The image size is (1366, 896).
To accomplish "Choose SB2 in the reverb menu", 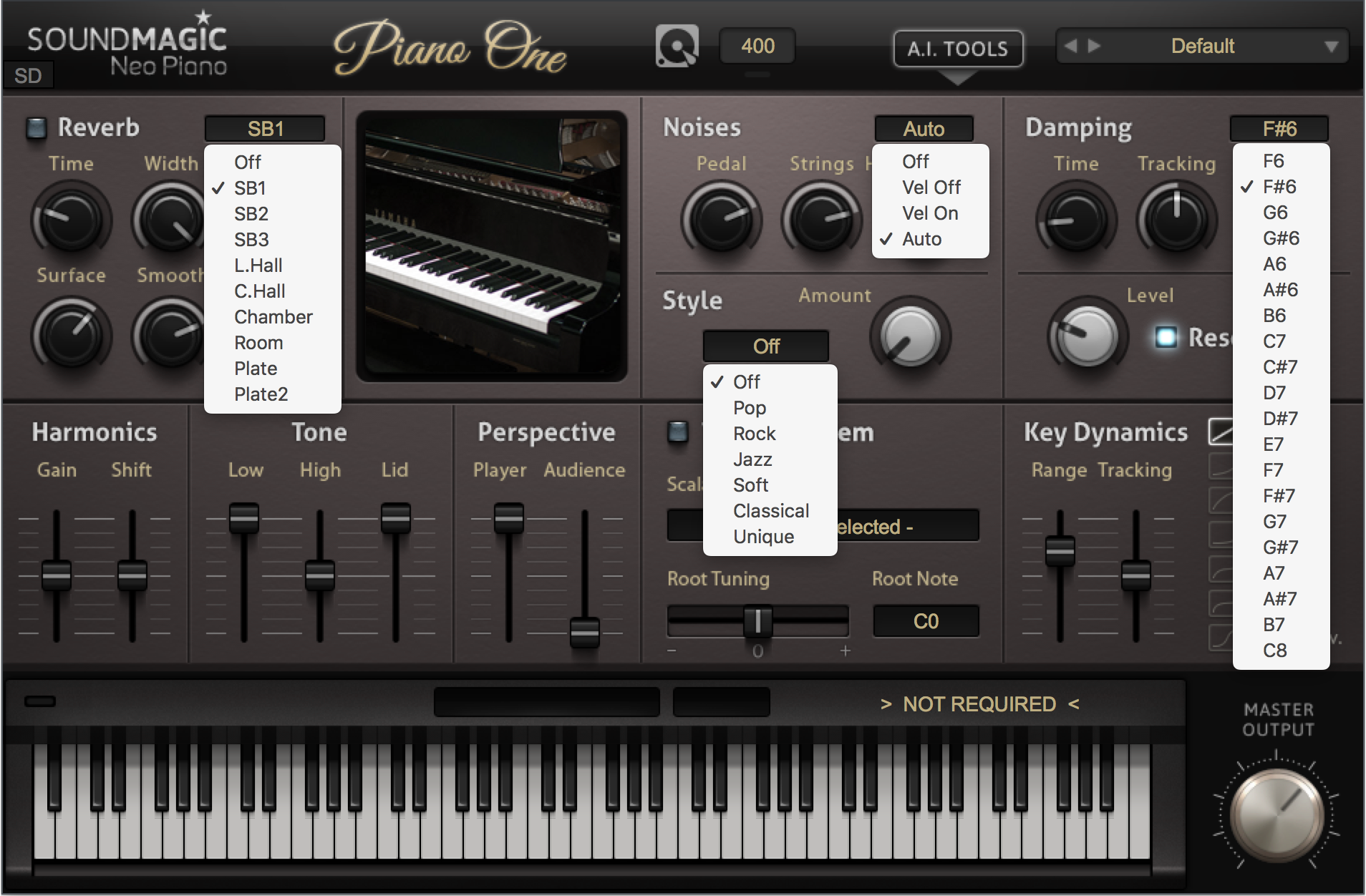I will (272, 214).
